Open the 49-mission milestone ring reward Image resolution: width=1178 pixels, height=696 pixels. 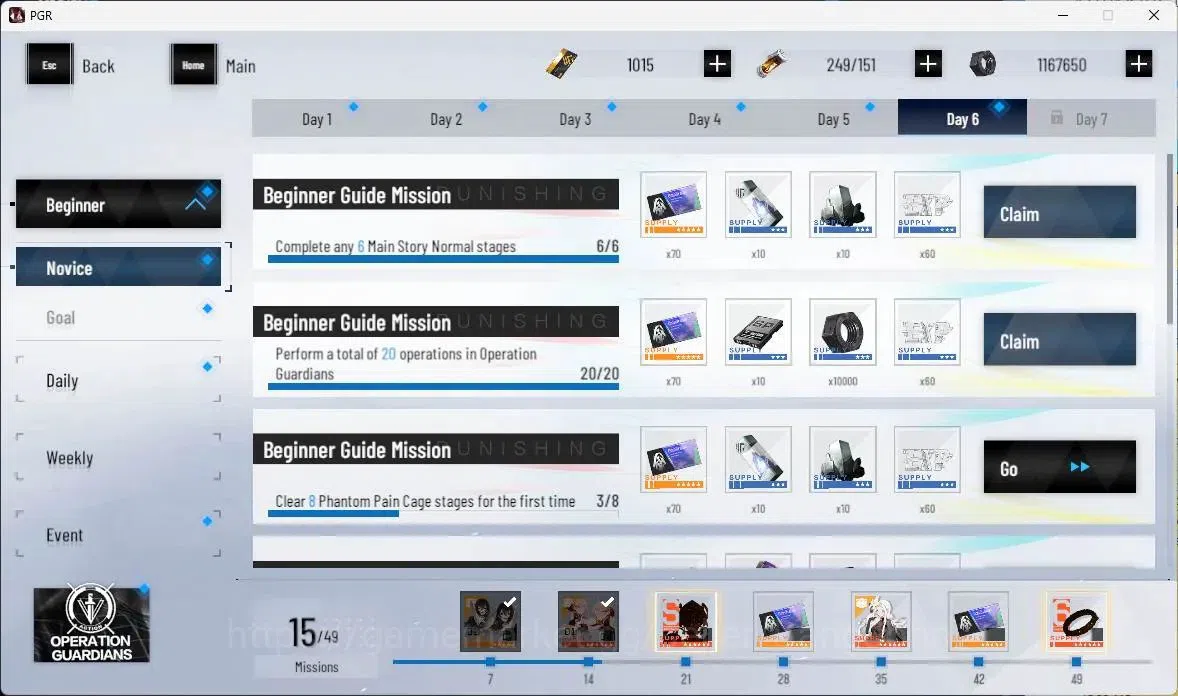[x=1076, y=622]
